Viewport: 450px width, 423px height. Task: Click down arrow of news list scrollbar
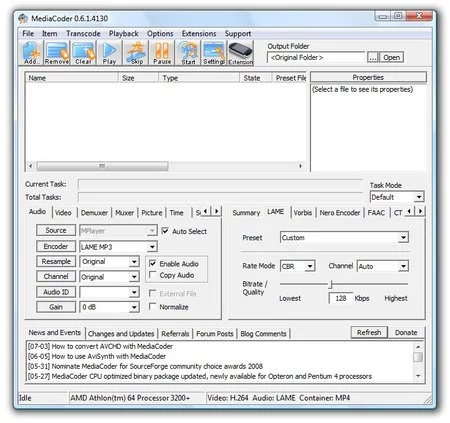(418, 376)
